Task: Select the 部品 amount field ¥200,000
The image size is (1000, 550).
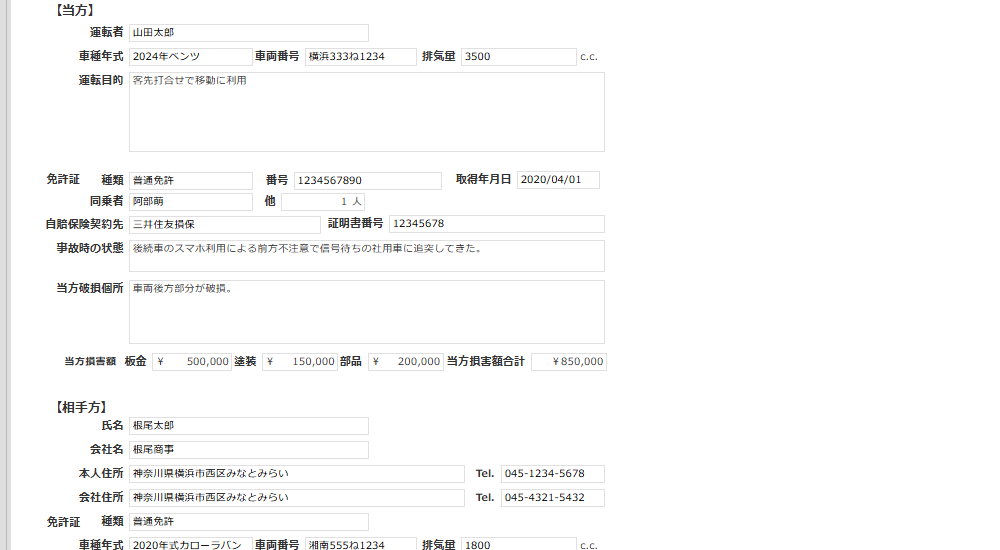Action: click(x=405, y=362)
